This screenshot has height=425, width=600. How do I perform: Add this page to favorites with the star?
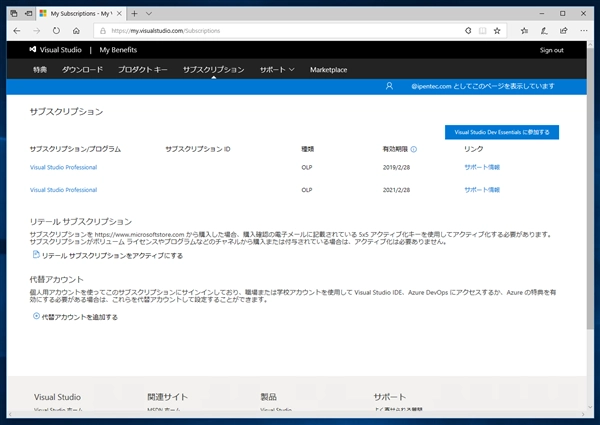coord(497,31)
